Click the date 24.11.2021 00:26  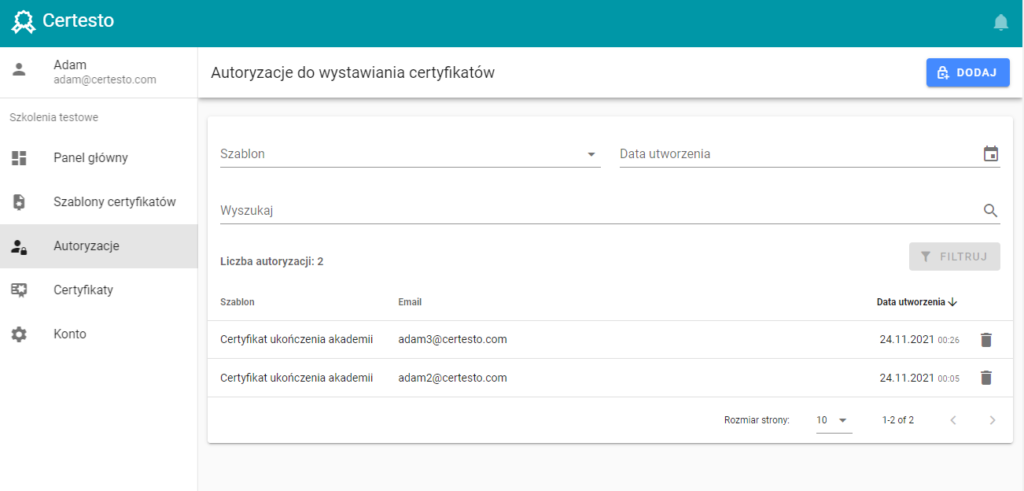tap(920, 340)
